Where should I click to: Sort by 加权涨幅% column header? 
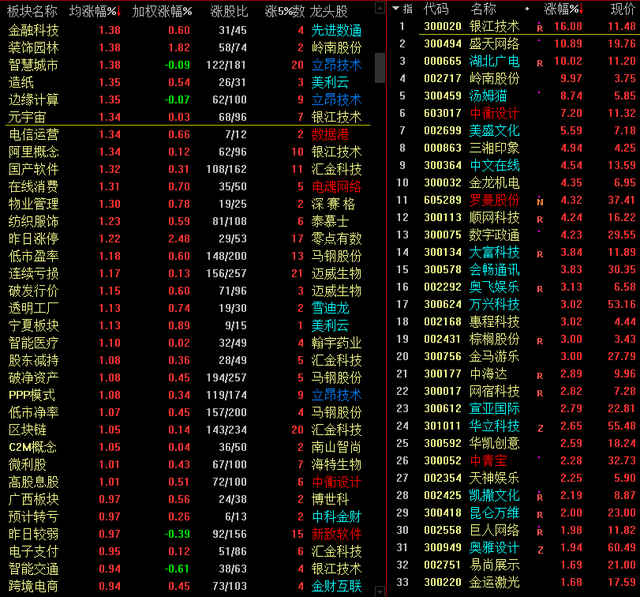(162, 11)
